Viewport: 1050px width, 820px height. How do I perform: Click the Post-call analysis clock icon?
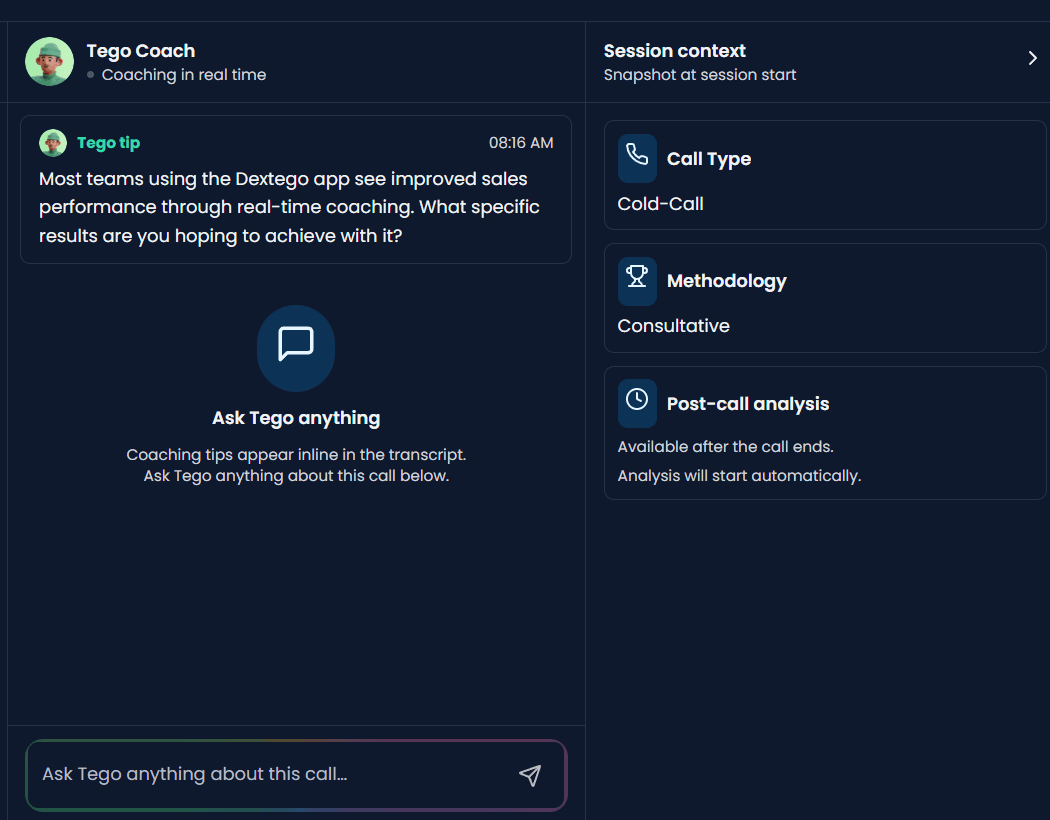point(637,404)
